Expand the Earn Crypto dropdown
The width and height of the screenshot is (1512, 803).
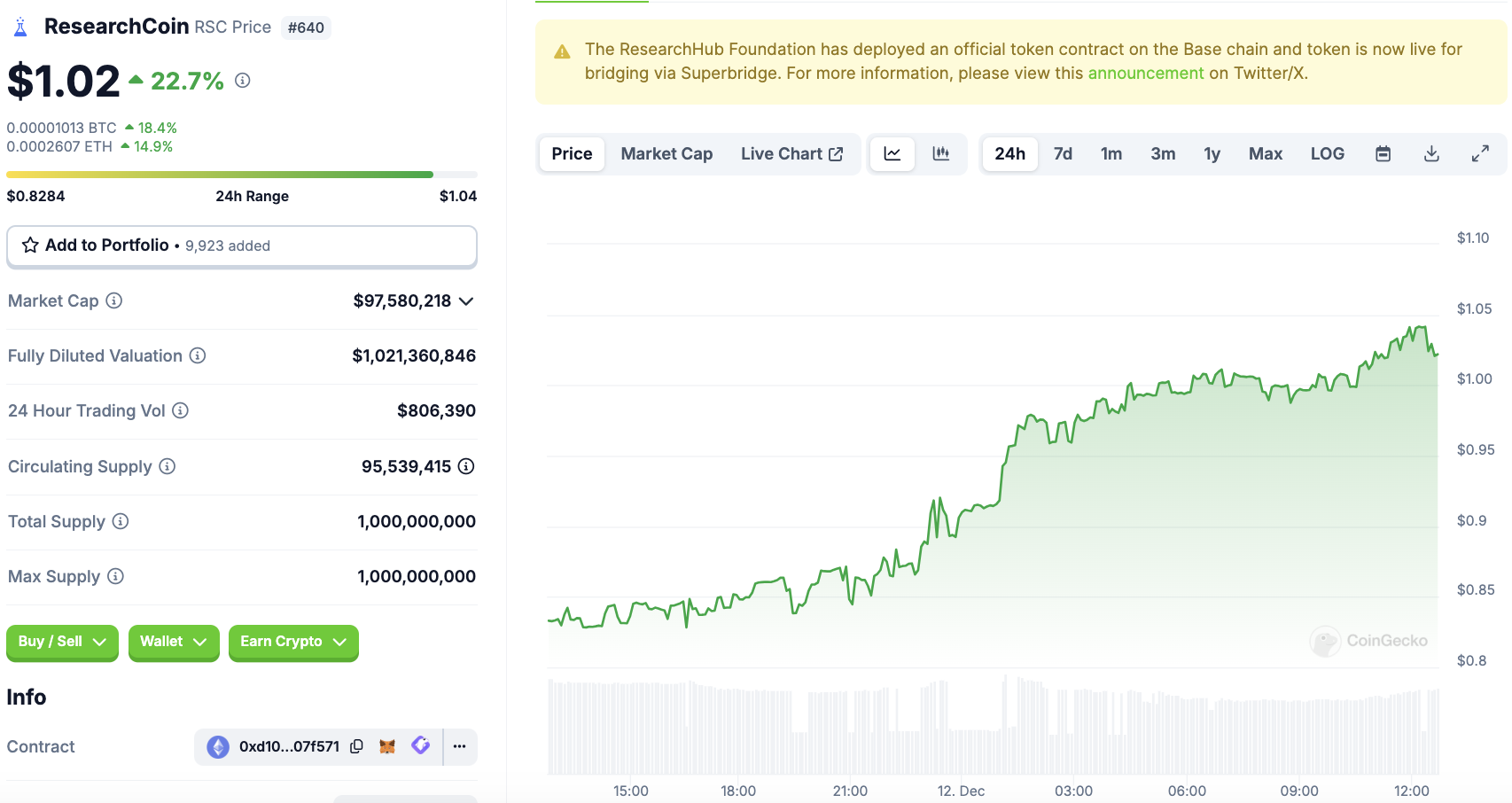click(292, 642)
